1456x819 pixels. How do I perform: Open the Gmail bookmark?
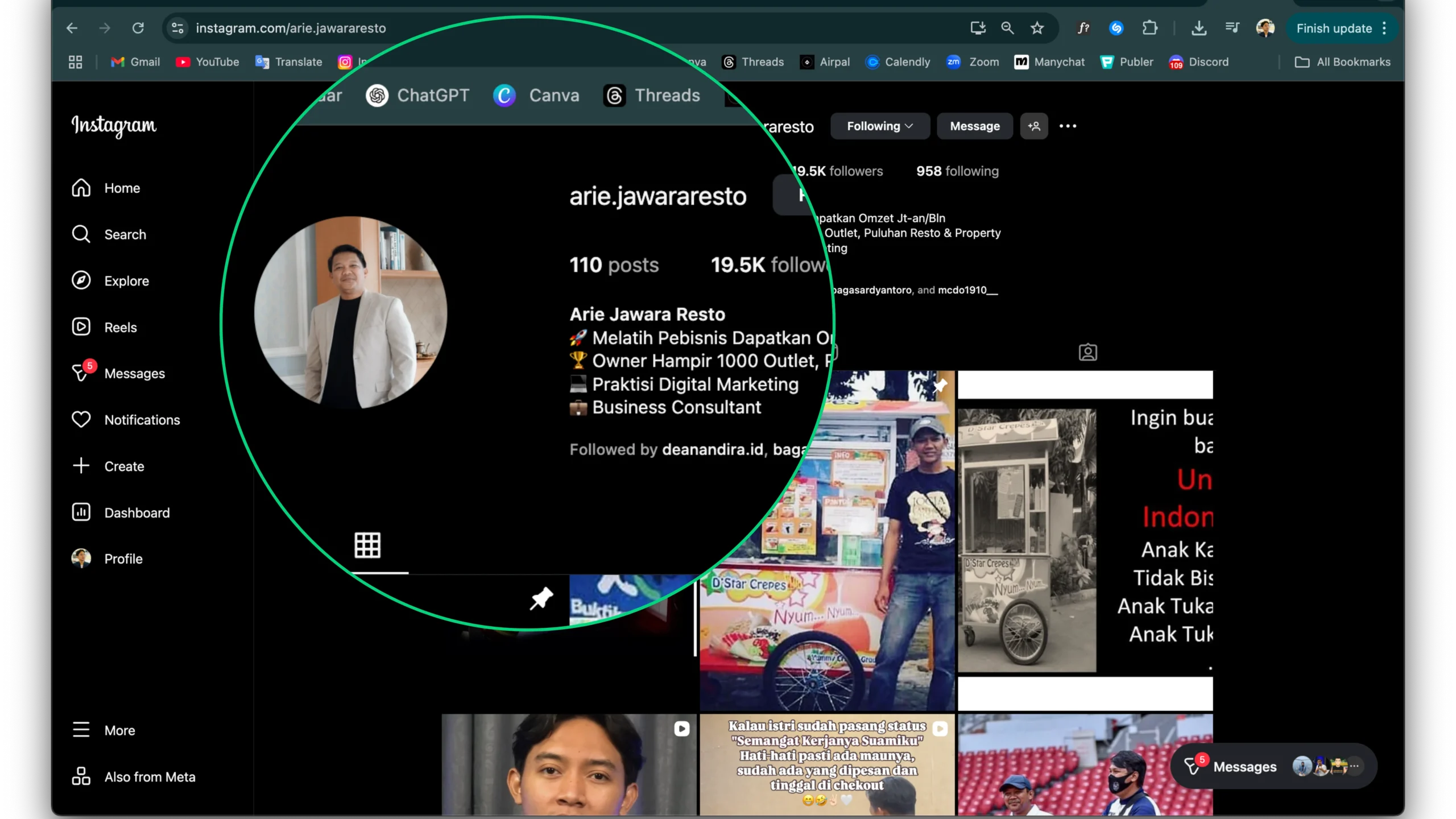135,62
